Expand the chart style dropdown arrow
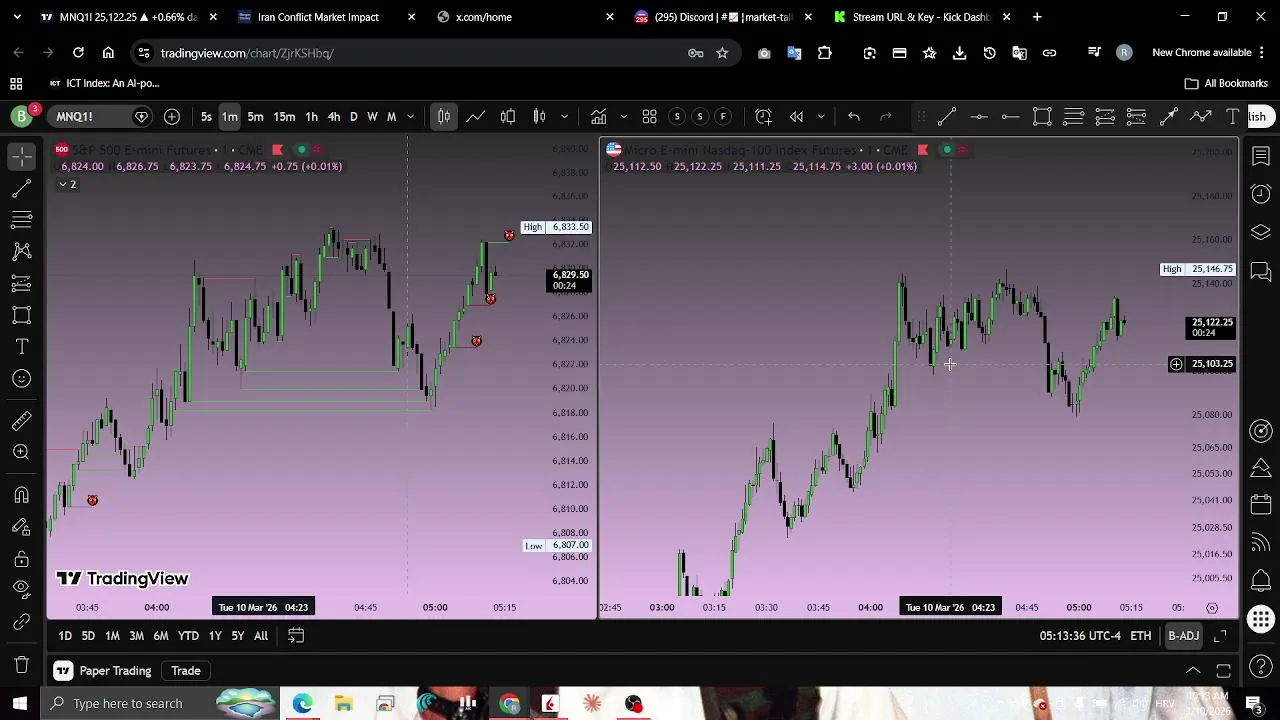 [565, 117]
